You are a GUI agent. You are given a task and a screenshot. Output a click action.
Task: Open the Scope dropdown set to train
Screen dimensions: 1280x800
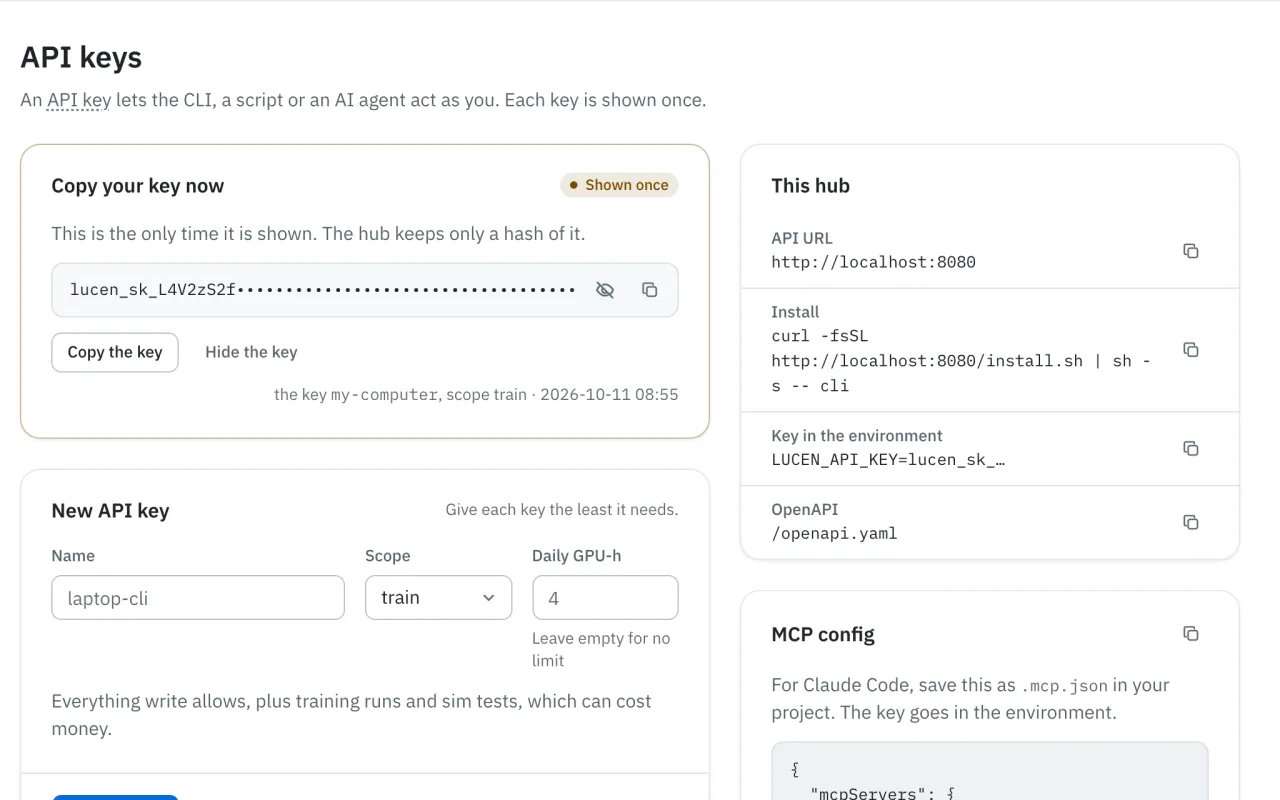tap(438, 598)
